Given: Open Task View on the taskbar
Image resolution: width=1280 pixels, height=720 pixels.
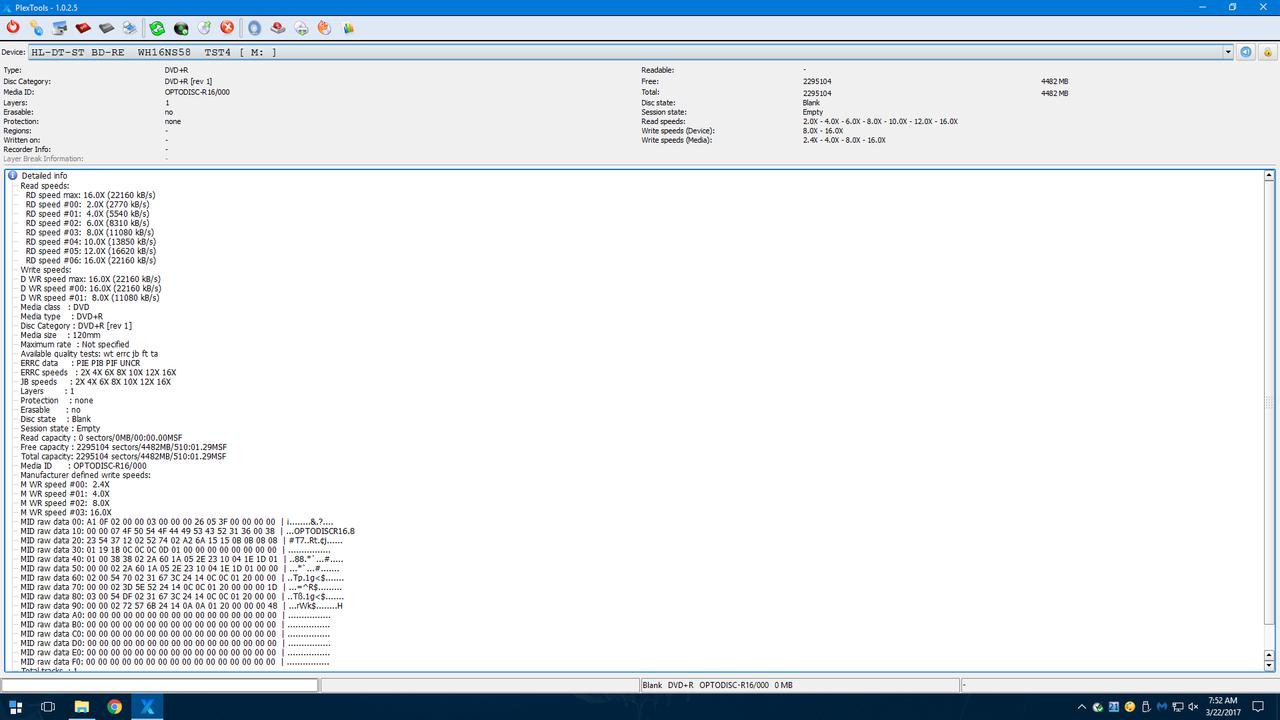Looking at the screenshot, I should coord(47,706).
